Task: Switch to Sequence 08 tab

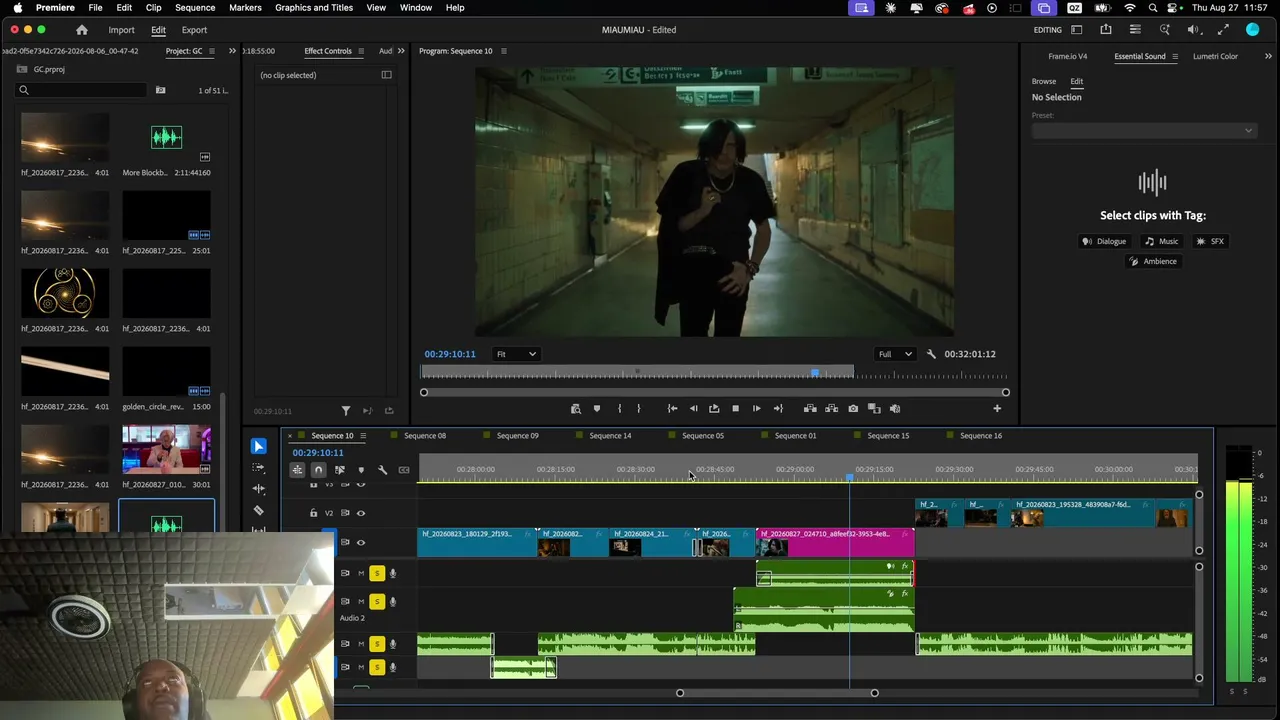Action: (425, 436)
